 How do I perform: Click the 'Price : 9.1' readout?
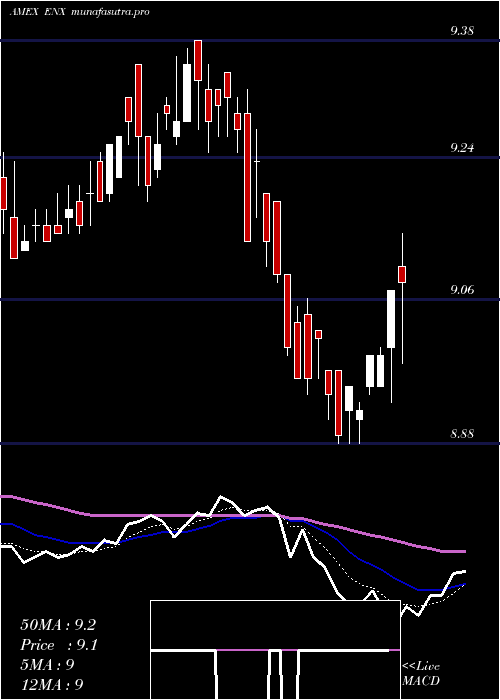[59, 645]
